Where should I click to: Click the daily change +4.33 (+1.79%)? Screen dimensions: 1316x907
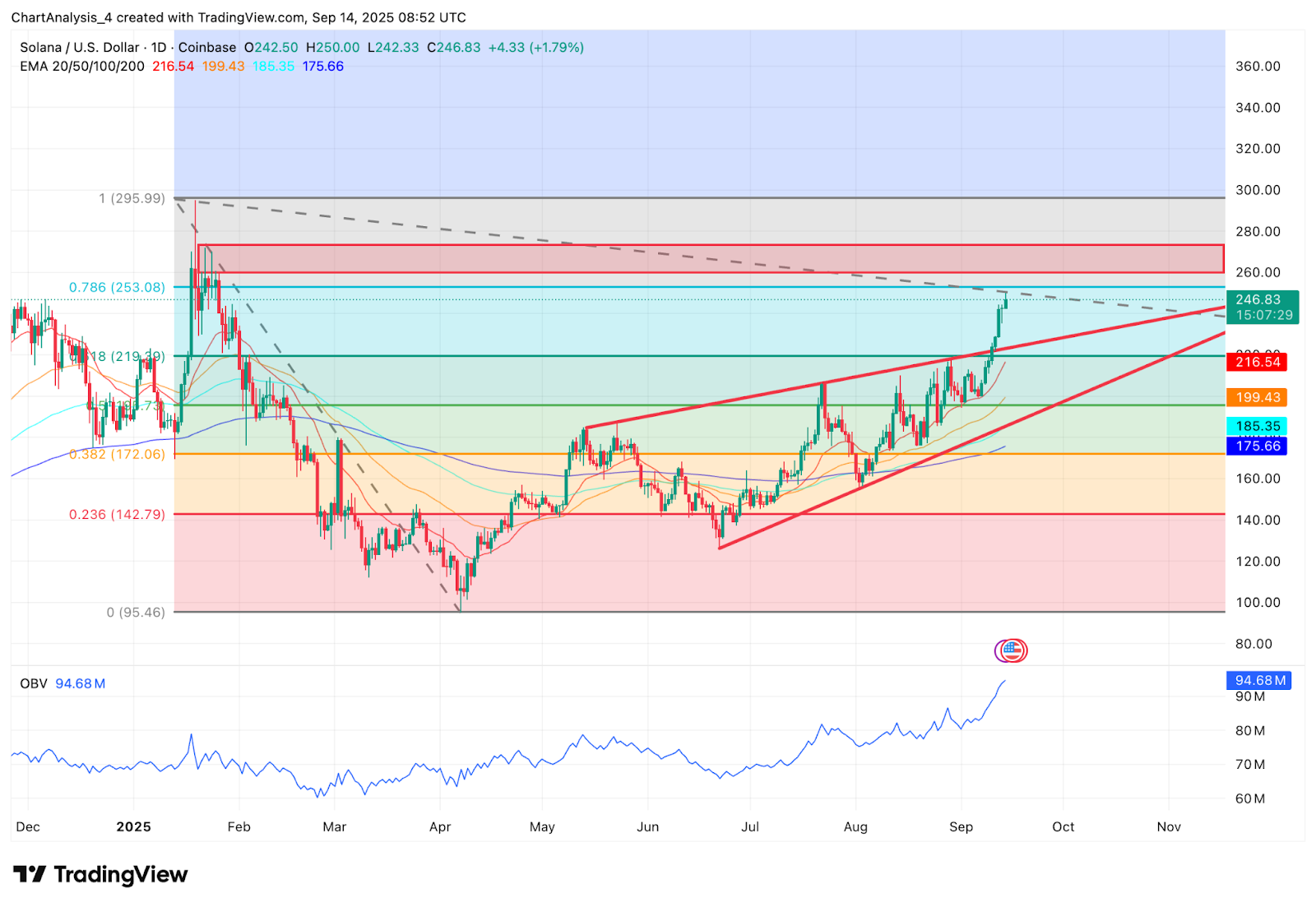[x=536, y=48]
